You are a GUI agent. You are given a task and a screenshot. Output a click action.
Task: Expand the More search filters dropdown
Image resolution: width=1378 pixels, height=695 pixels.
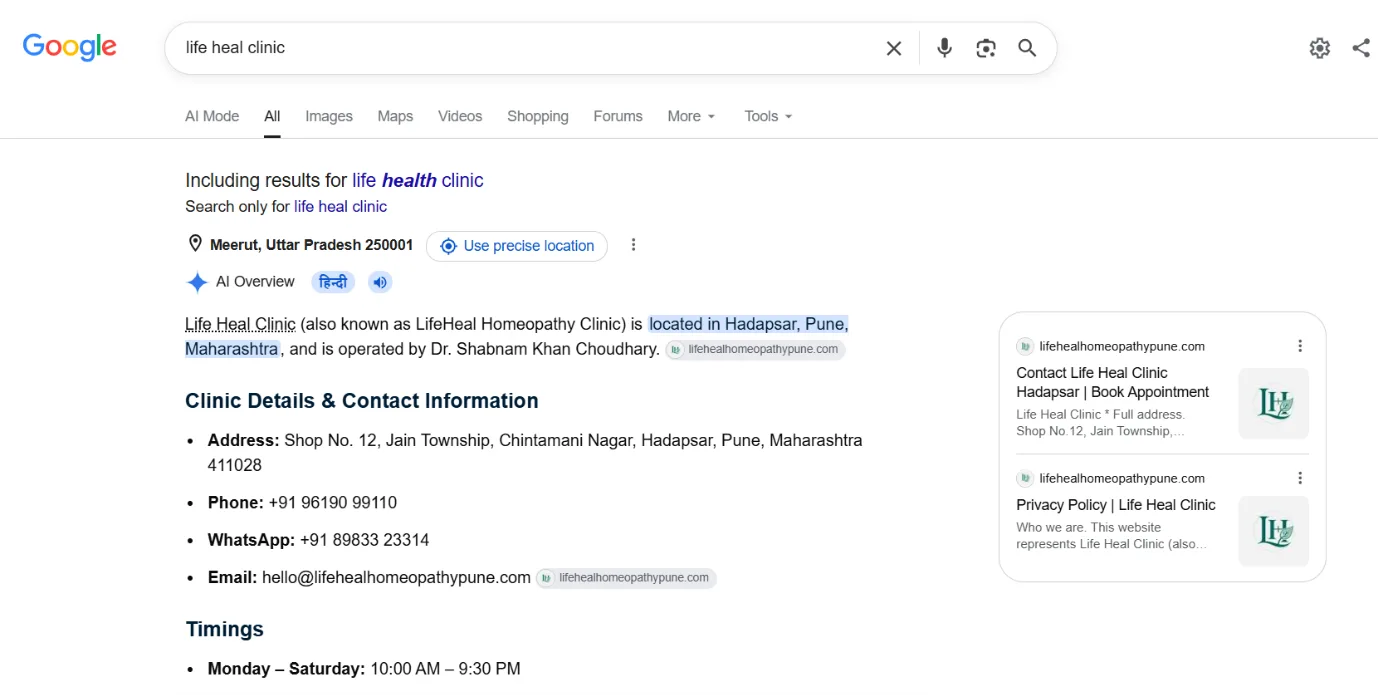click(692, 116)
